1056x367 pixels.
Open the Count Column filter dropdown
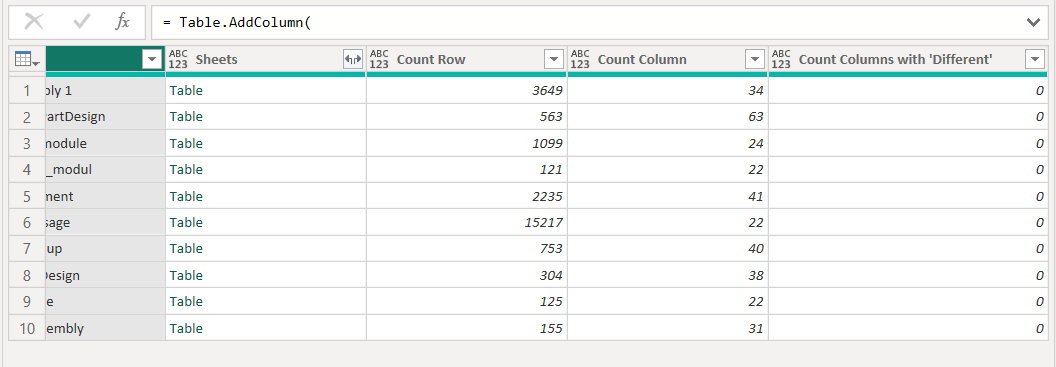tap(754, 60)
